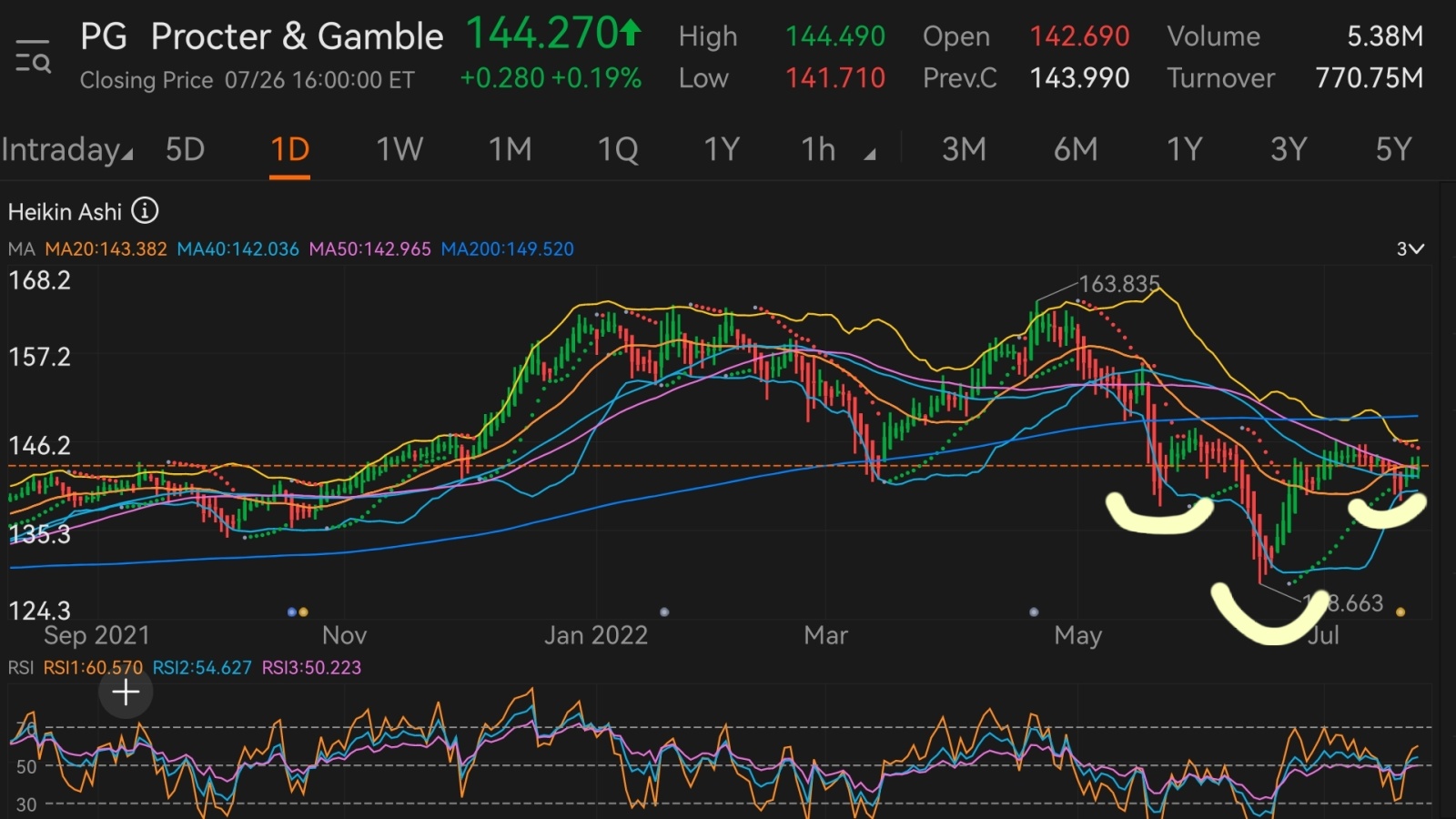Tap the MA50:142.965 indicator label

(x=369, y=249)
